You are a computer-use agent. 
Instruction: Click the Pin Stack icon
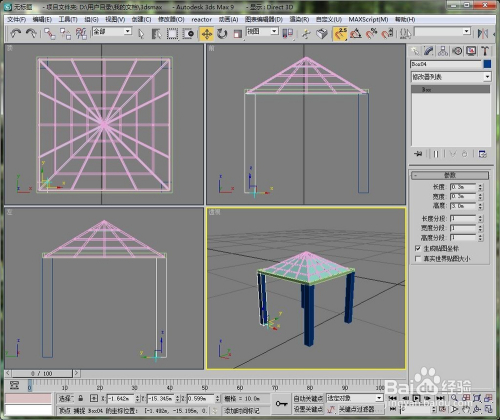point(418,154)
